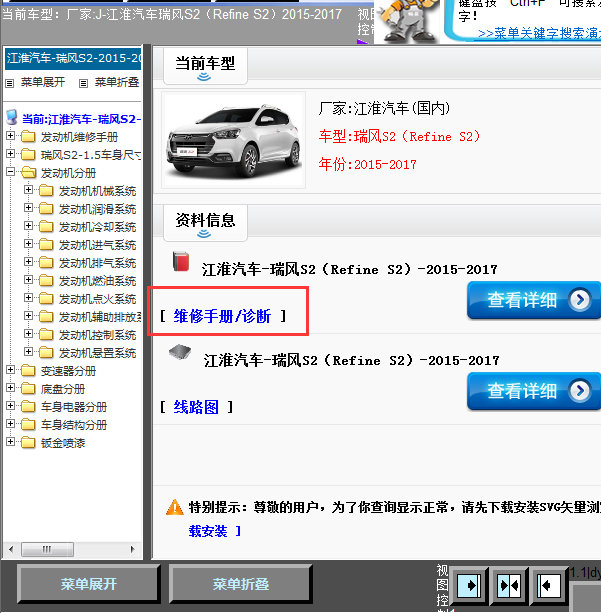The width and height of the screenshot is (601, 613).
Task: Click tree scrollbar left arrow
Action: tap(11, 549)
